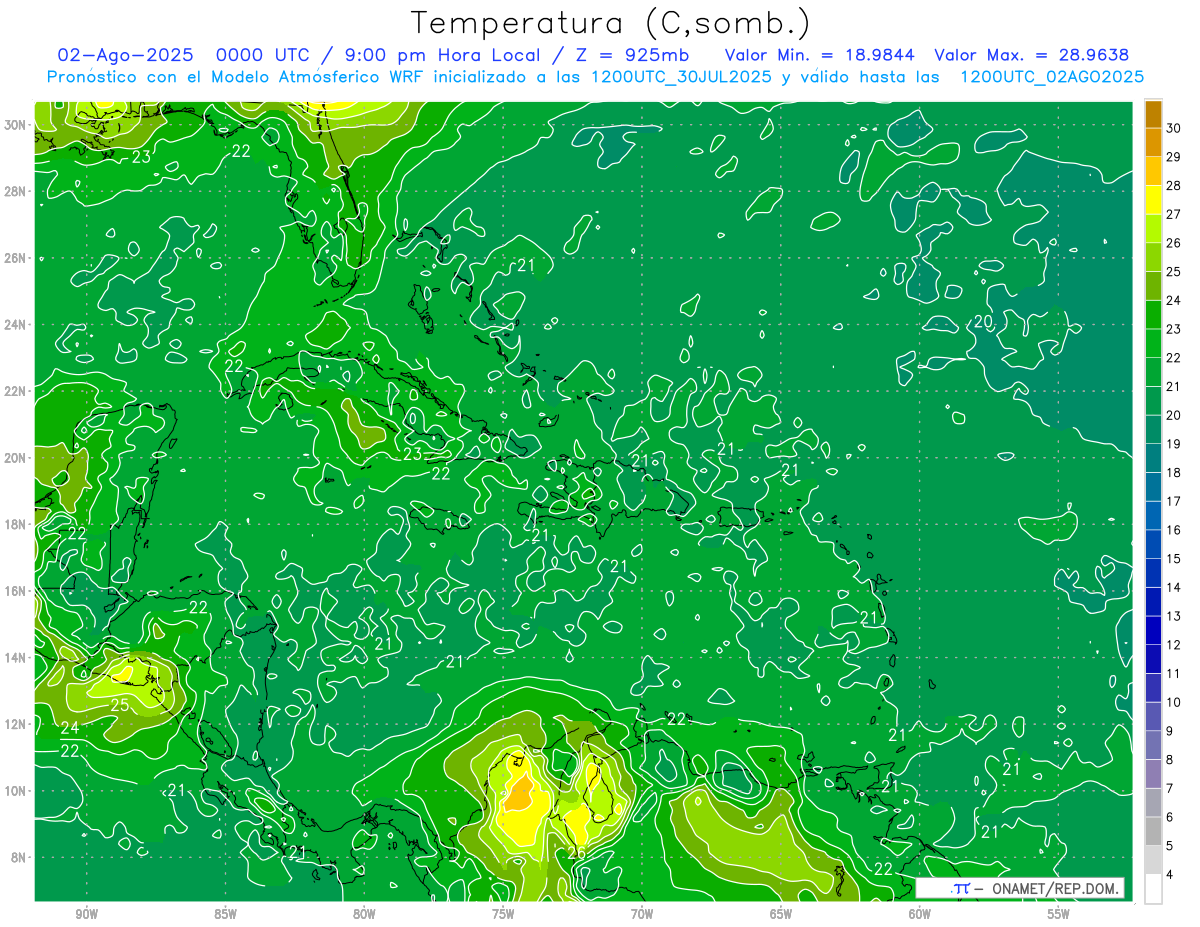The width and height of the screenshot is (1200, 927).
Task: Select valid-until time "1200UTC_02AGO2025"
Action: (x=1052, y=77)
